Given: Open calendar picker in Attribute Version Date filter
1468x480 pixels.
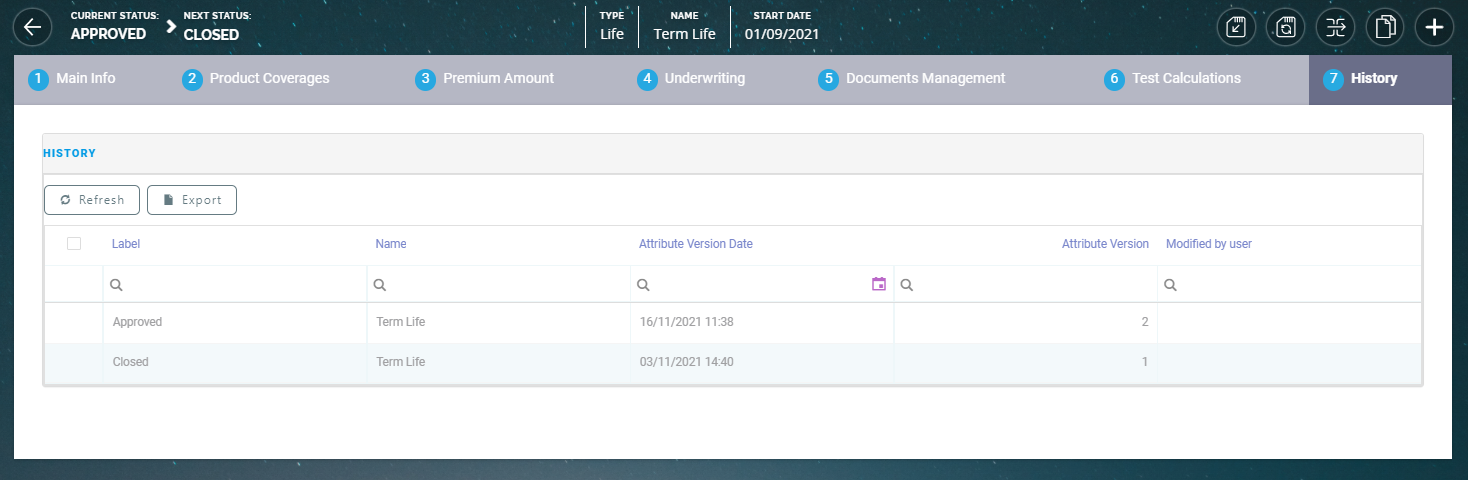Looking at the screenshot, I should click(879, 285).
